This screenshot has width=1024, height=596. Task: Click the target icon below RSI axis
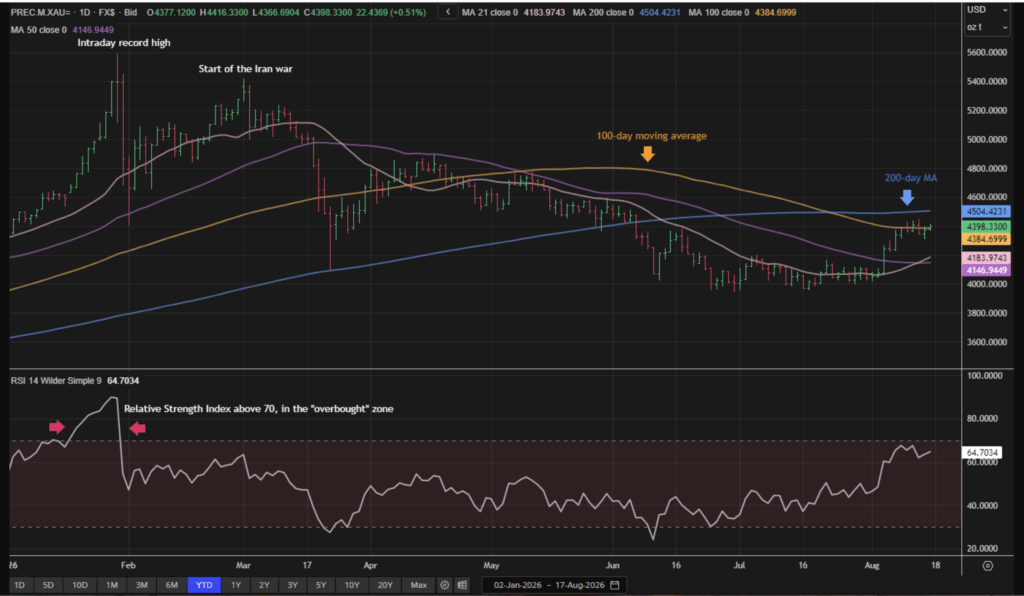(987, 565)
